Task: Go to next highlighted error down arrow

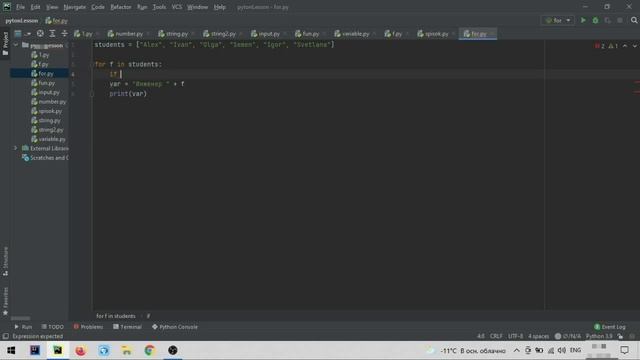Action: coord(634,46)
